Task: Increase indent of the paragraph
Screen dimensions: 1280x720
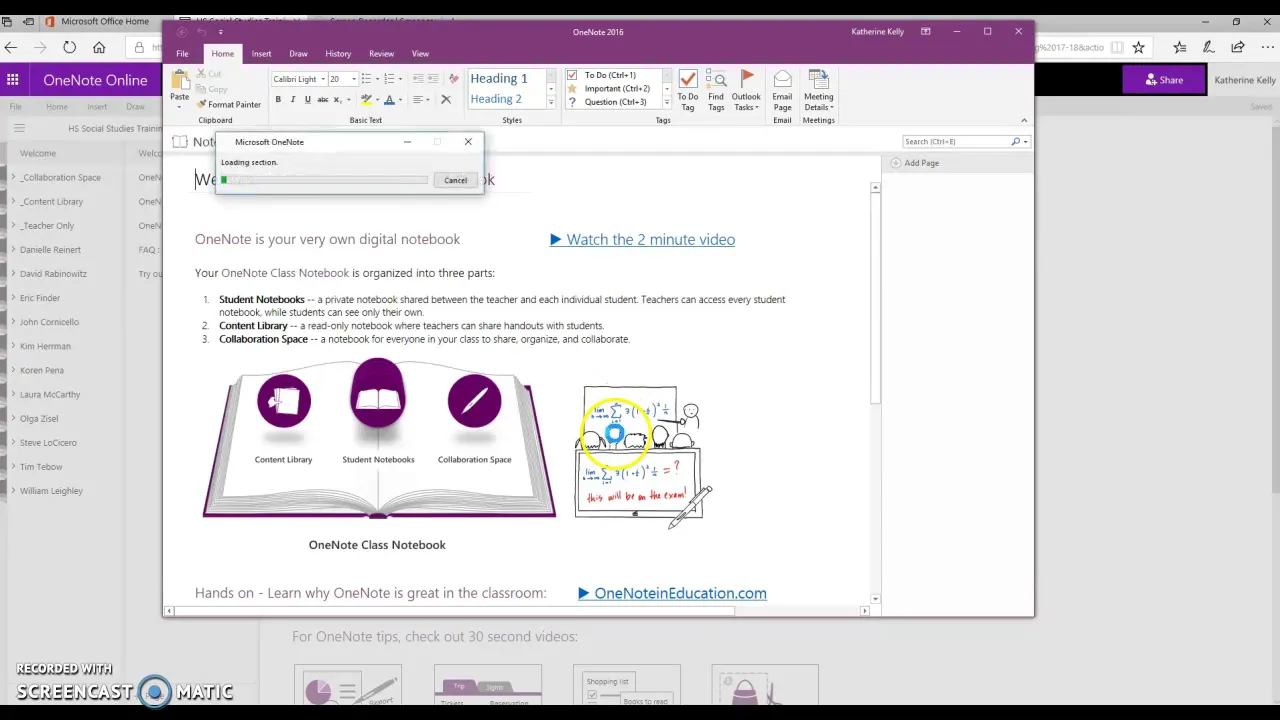Action: [x=432, y=79]
